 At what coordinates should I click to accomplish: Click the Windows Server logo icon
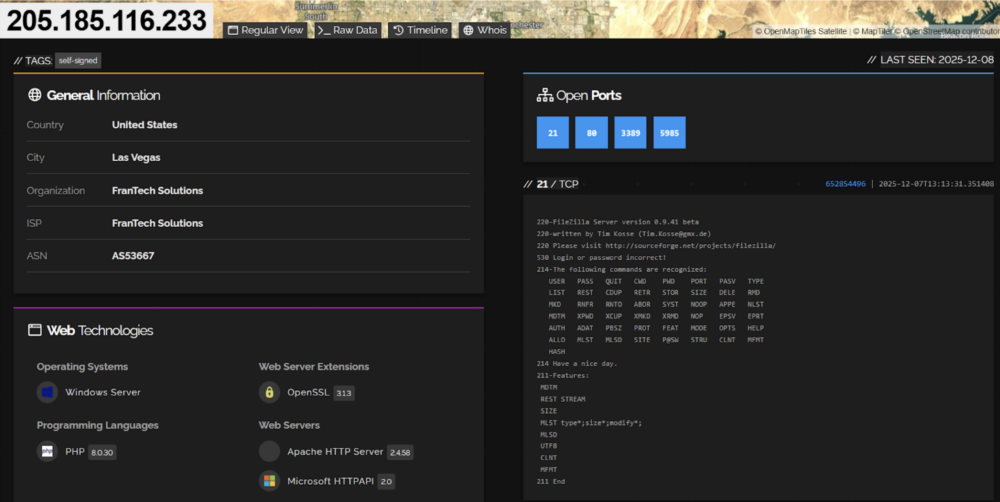point(47,392)
